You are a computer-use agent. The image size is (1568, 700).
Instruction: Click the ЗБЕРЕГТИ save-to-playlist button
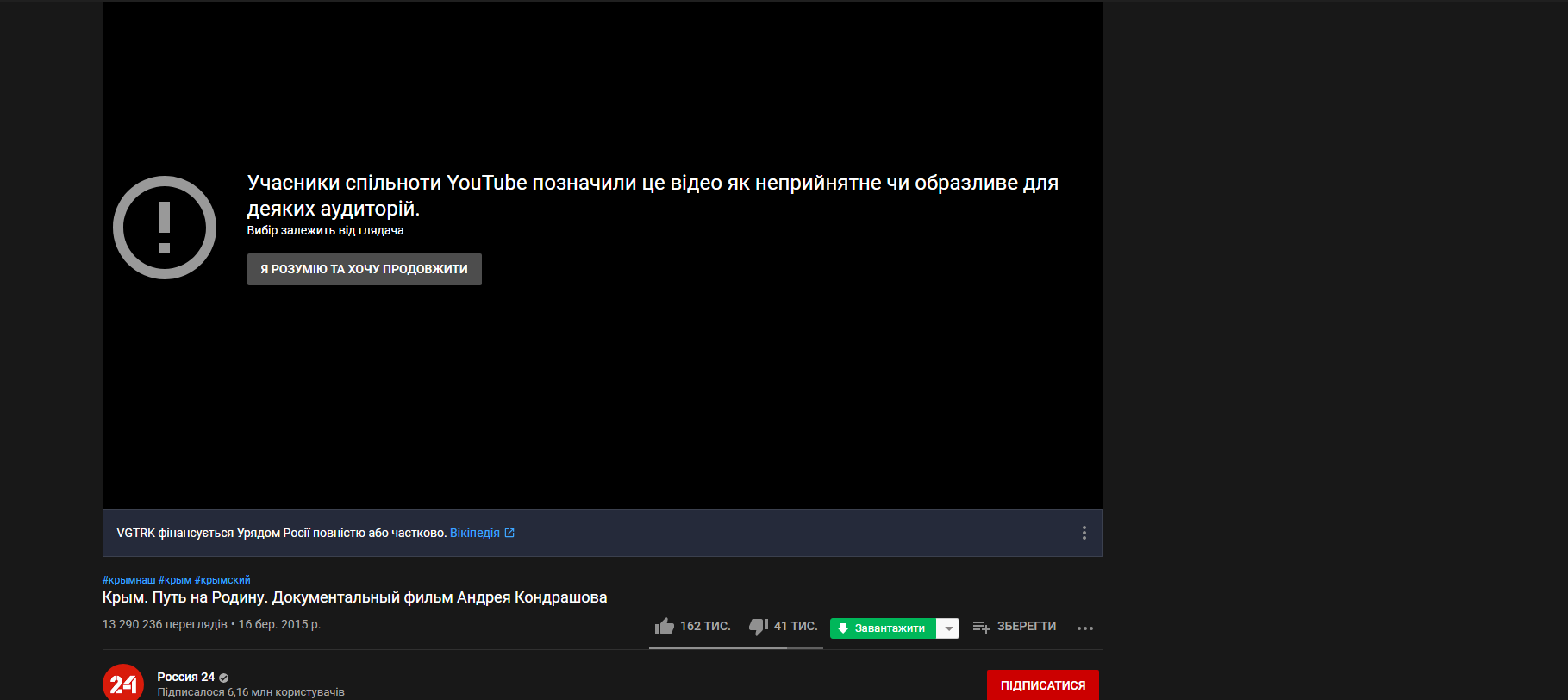tap(1015, 627)
